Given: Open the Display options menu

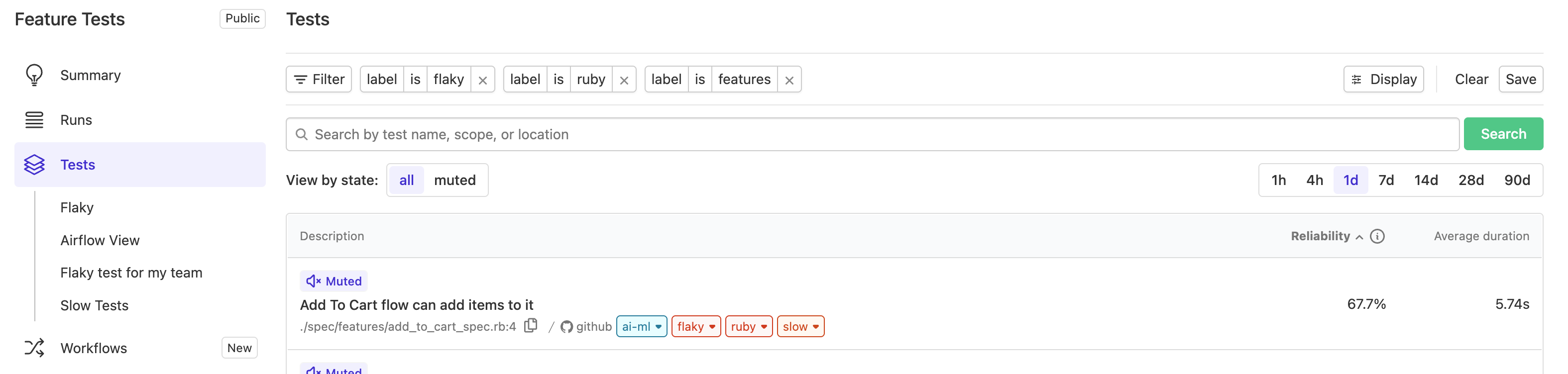Looking at the screenshot, I should [x=1383, y=80].
